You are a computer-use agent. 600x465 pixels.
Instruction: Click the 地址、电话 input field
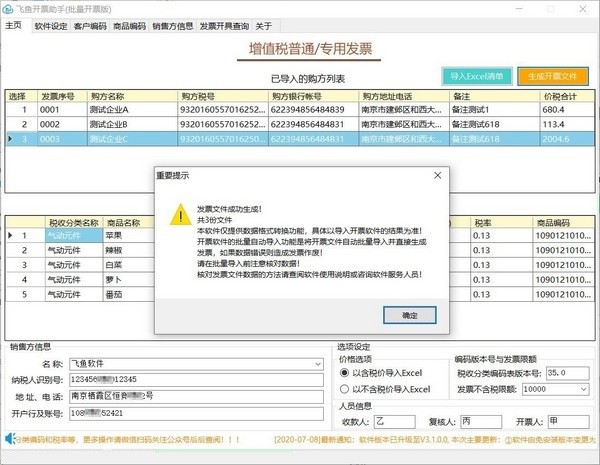coord(196,396)
